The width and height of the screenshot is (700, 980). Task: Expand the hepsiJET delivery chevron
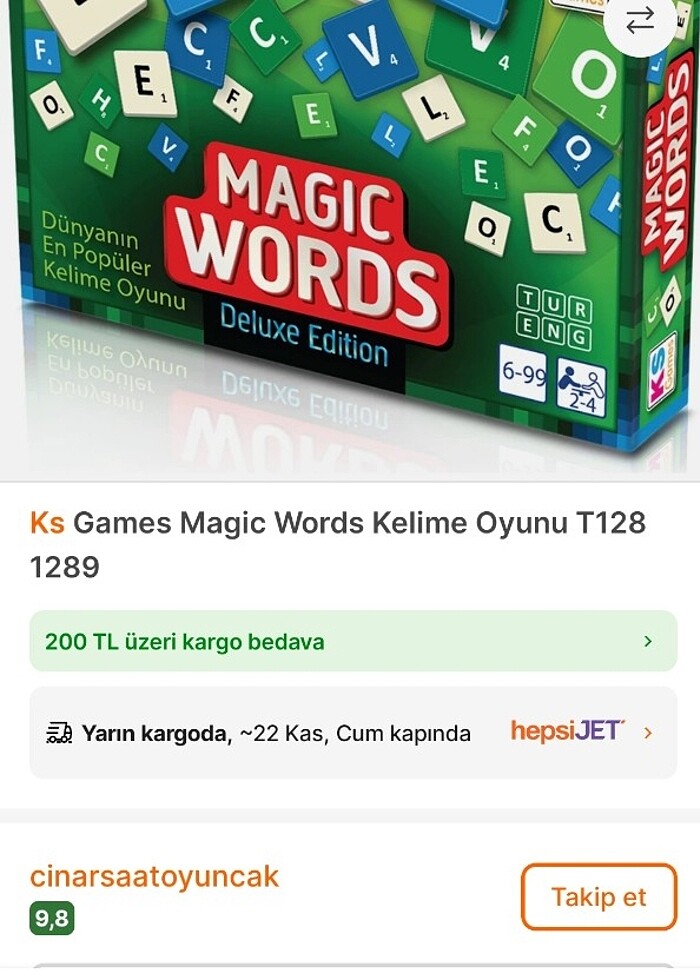click(648, 732)
